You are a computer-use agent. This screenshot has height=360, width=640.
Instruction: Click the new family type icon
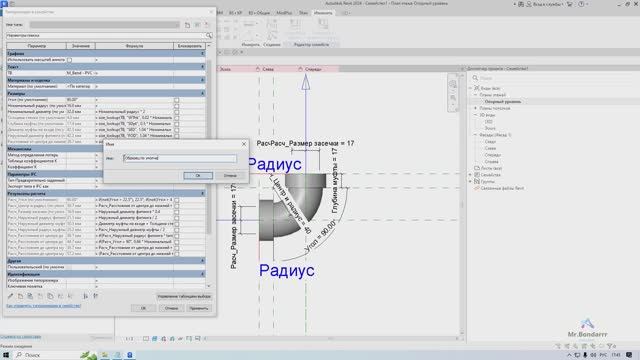187,25
